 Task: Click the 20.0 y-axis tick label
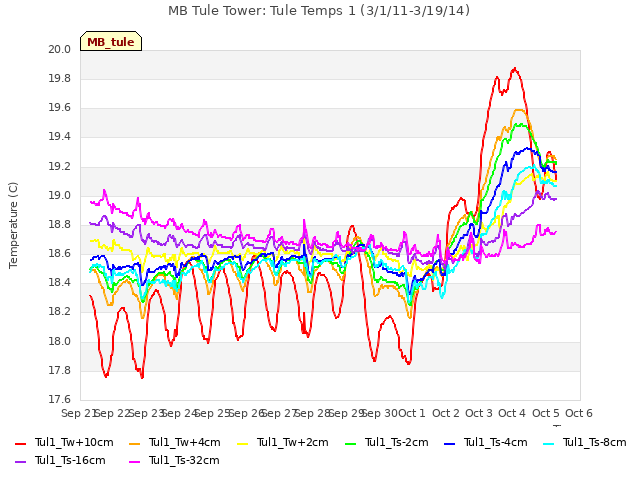coord(60,49)
